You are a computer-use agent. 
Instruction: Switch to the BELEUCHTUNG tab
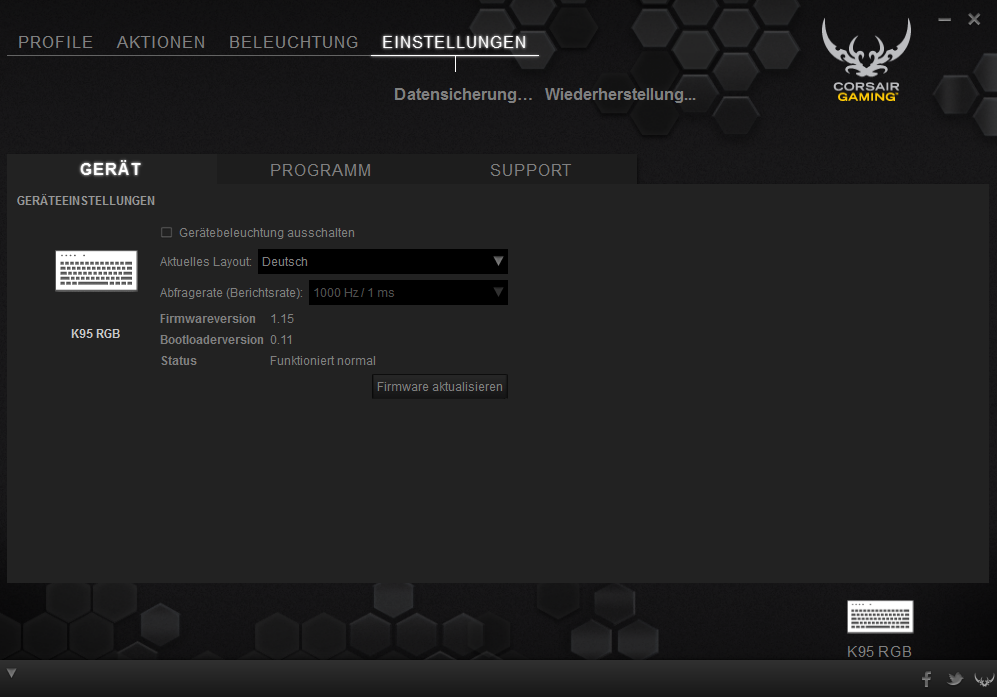tap(294, 42)
